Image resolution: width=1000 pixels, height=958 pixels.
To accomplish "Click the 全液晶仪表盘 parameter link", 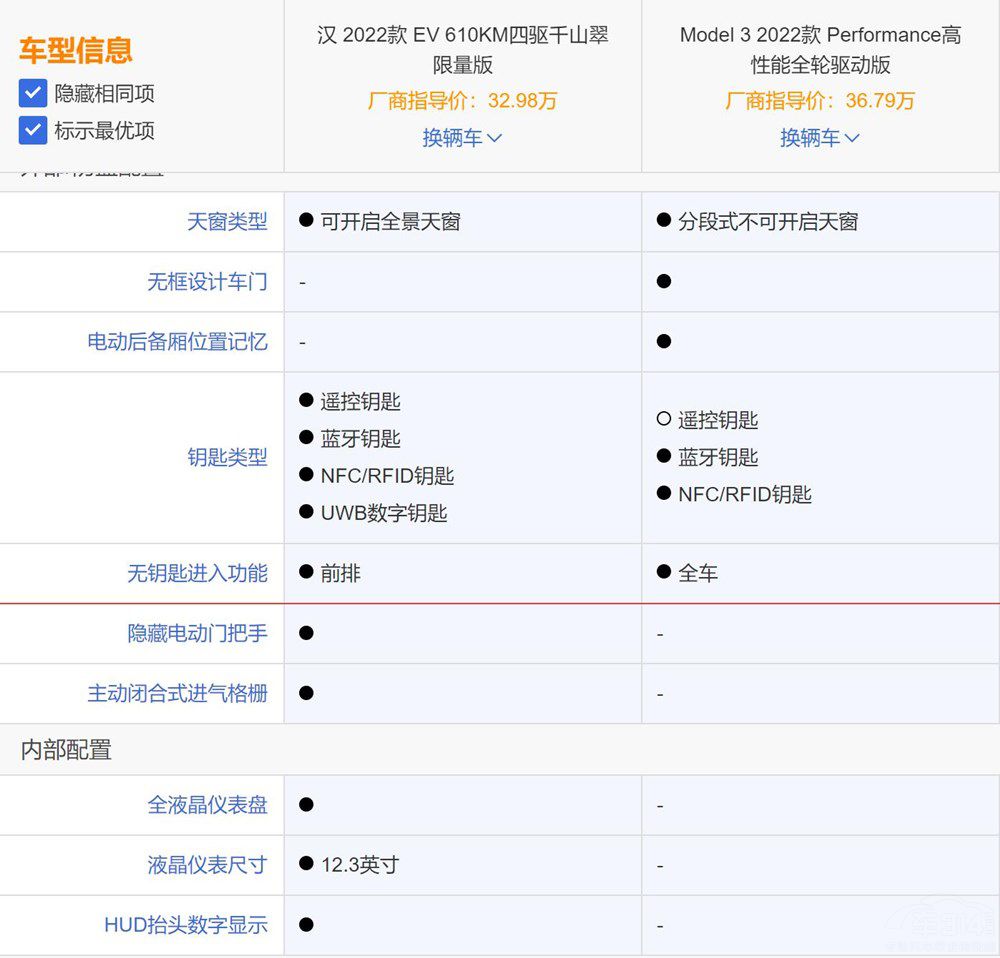I will 207,805.
